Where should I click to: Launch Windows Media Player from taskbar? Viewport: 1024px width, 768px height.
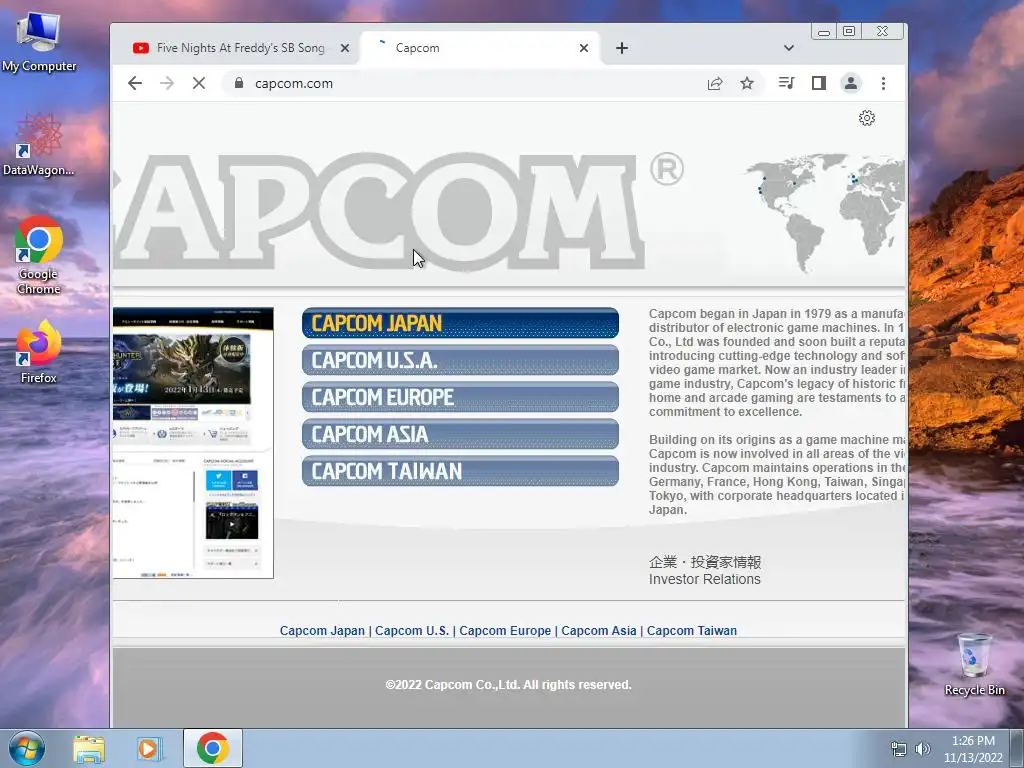(150, 748)
